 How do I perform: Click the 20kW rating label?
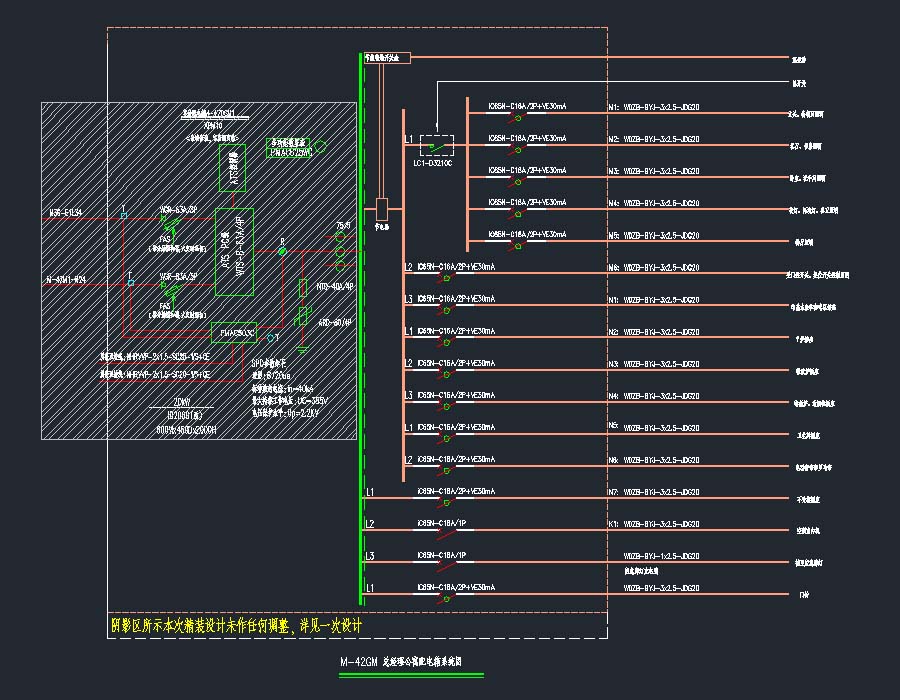(x=181, y=402)
